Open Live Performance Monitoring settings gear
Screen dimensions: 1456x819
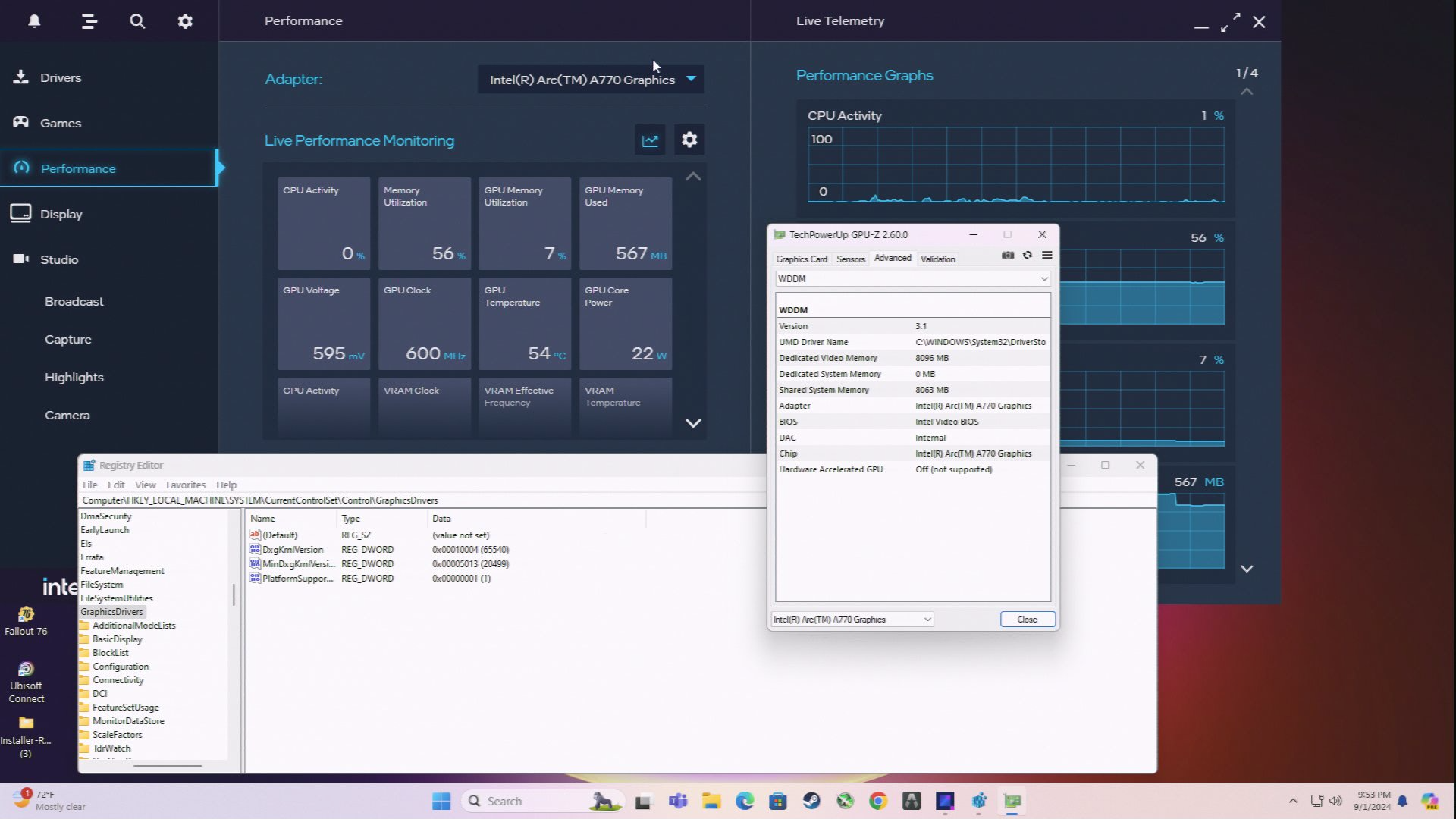click(x=689, y=140)
